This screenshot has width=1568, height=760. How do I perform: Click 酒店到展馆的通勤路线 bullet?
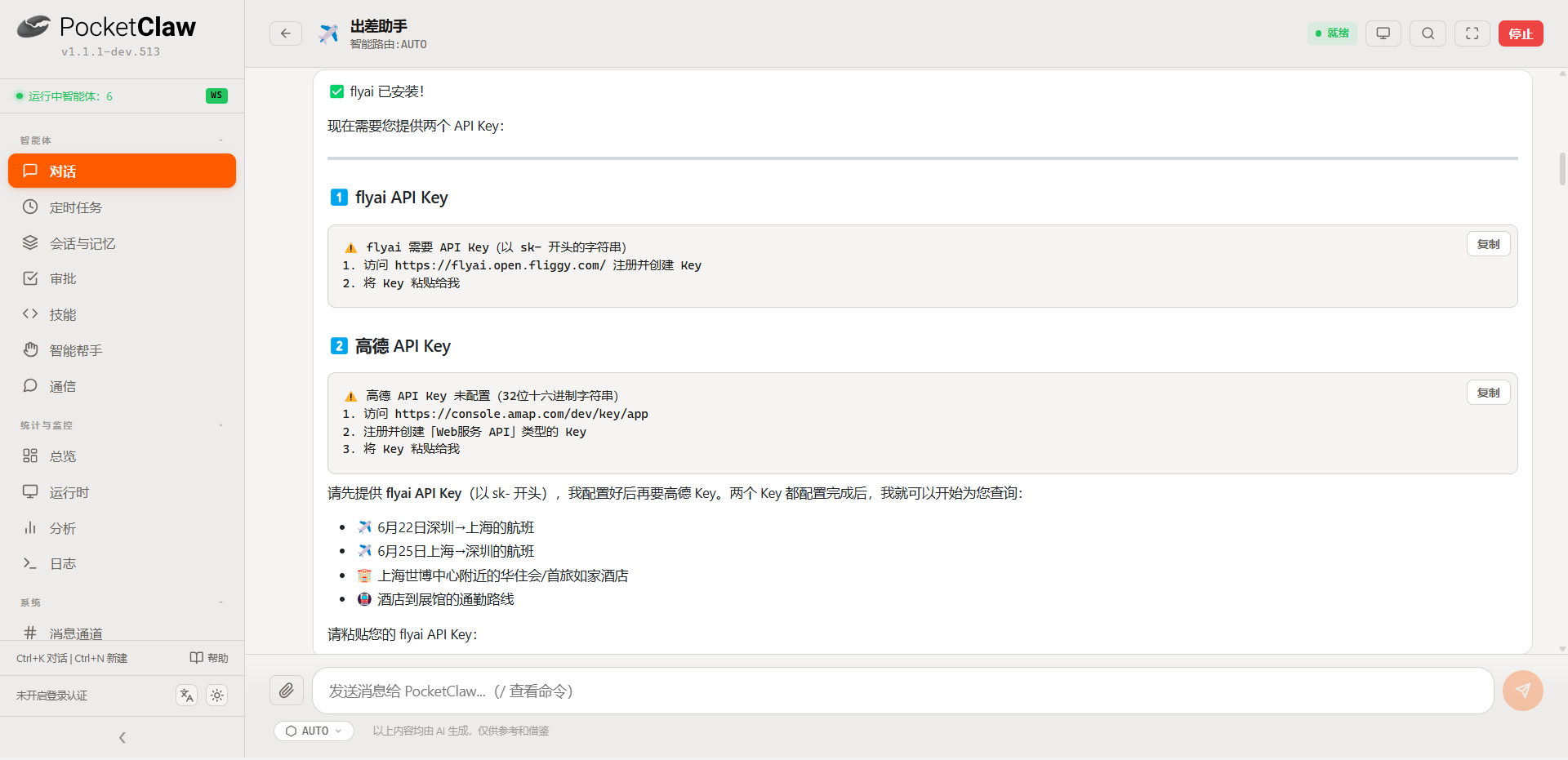446,599
